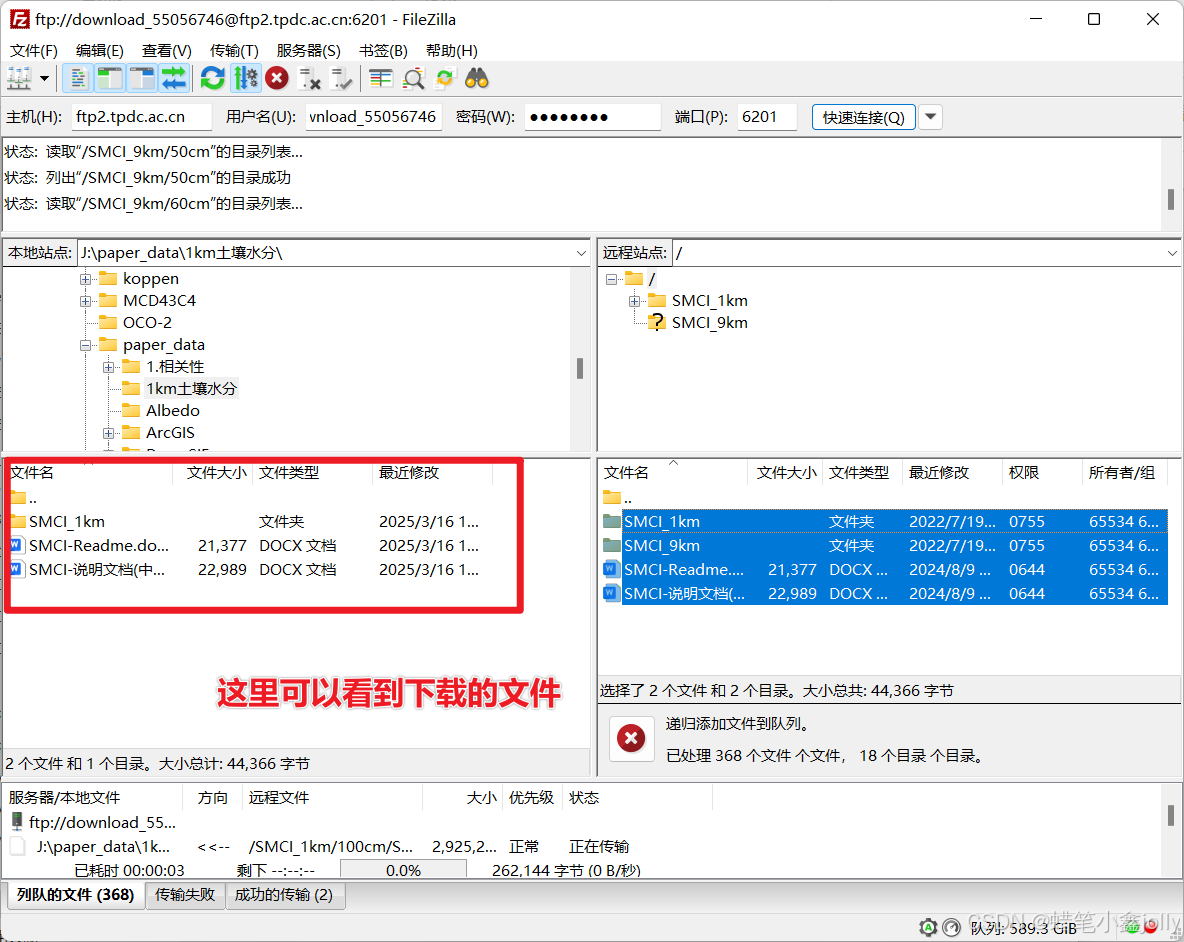Select local SMCI-说明文档 file row
The height and width of the screenshot is (942, 1184).
click(249, 569)
